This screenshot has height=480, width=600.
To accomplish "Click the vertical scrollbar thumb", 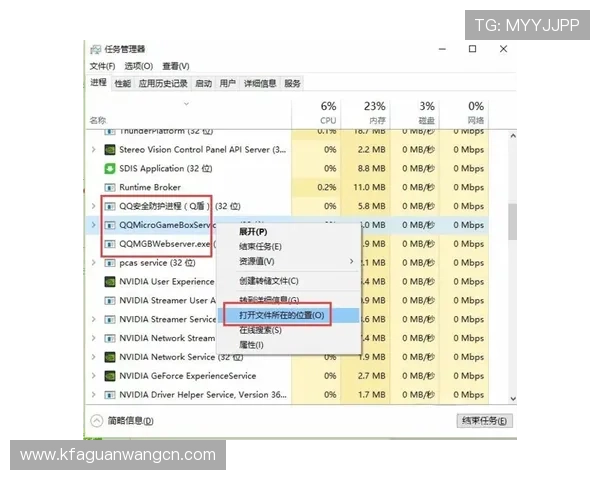I will click(513, 222).
